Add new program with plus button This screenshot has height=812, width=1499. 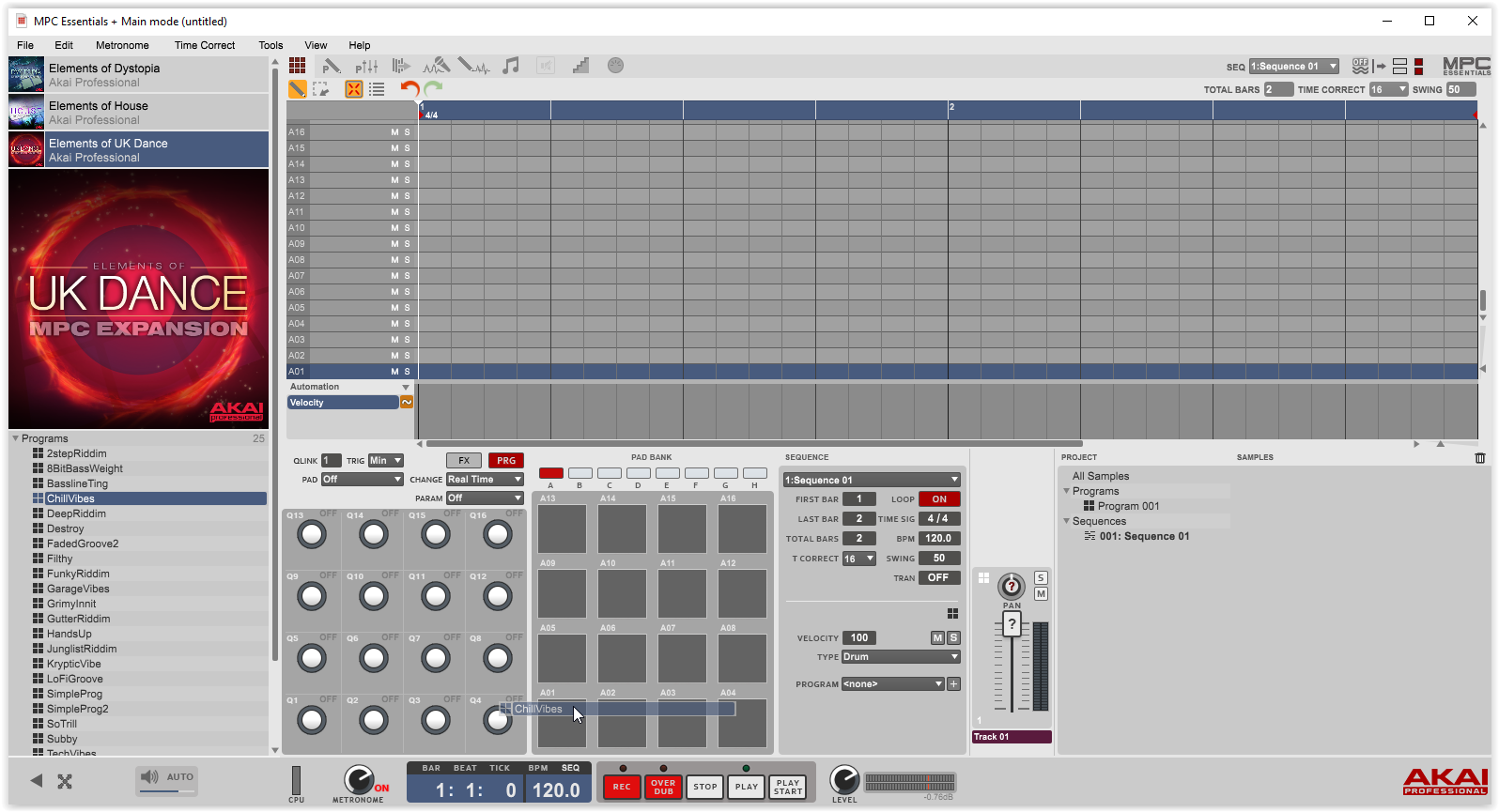pyautogui.click(x=953, y=684)
